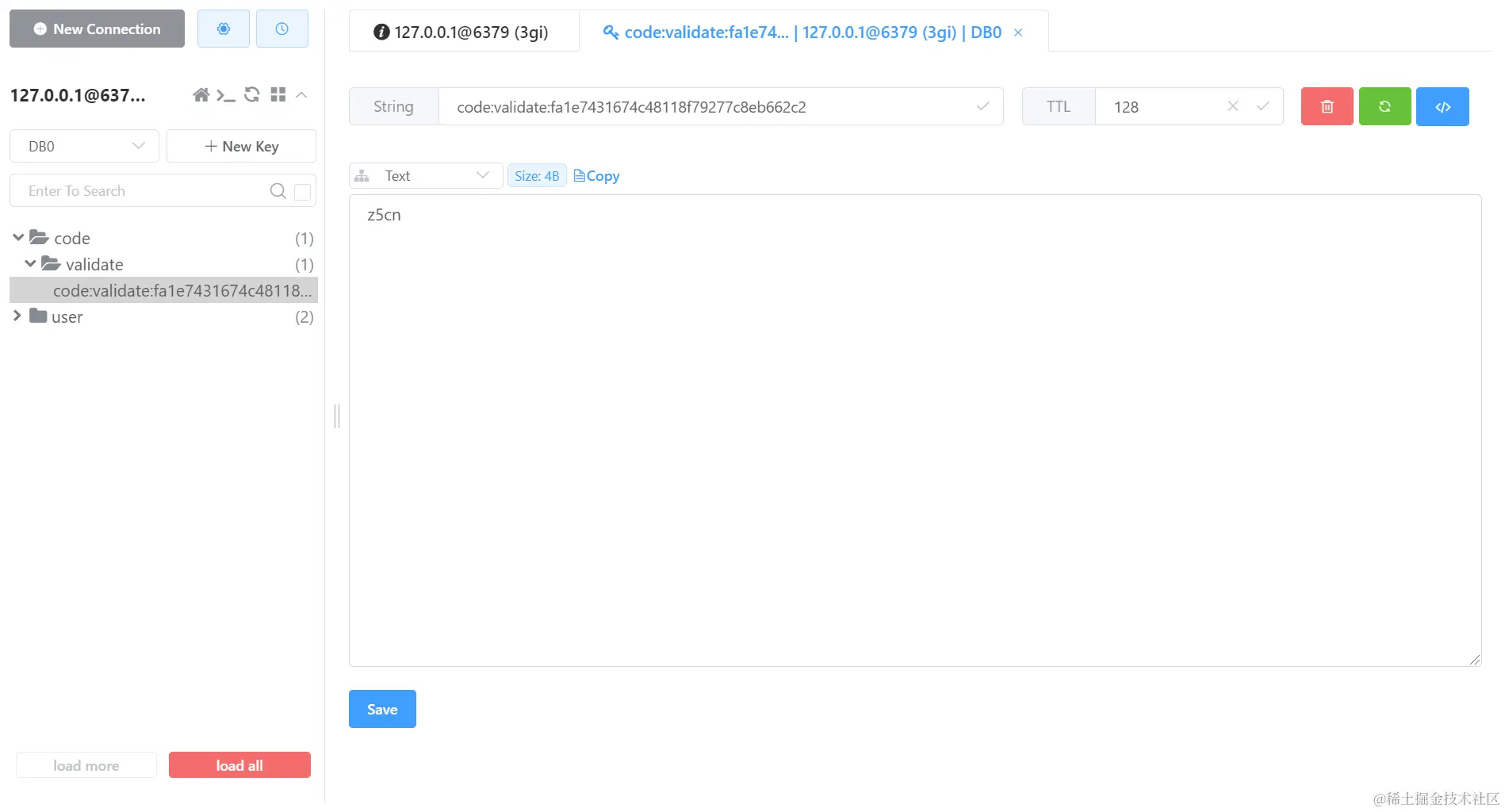Click into the z5cn value textarea
This screenshot has height=812, width=1505.
(x=915, y=431)
